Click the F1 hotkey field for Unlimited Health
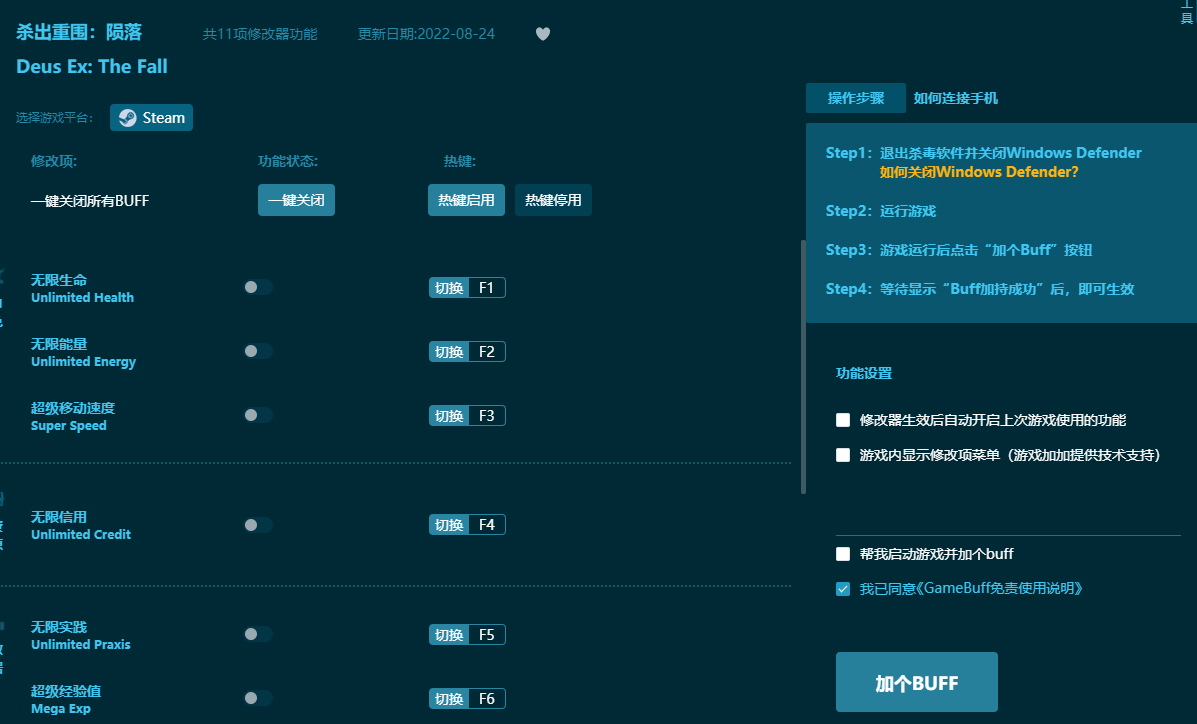The height and width of the screenshot is (724, 1197). [486, 288]
